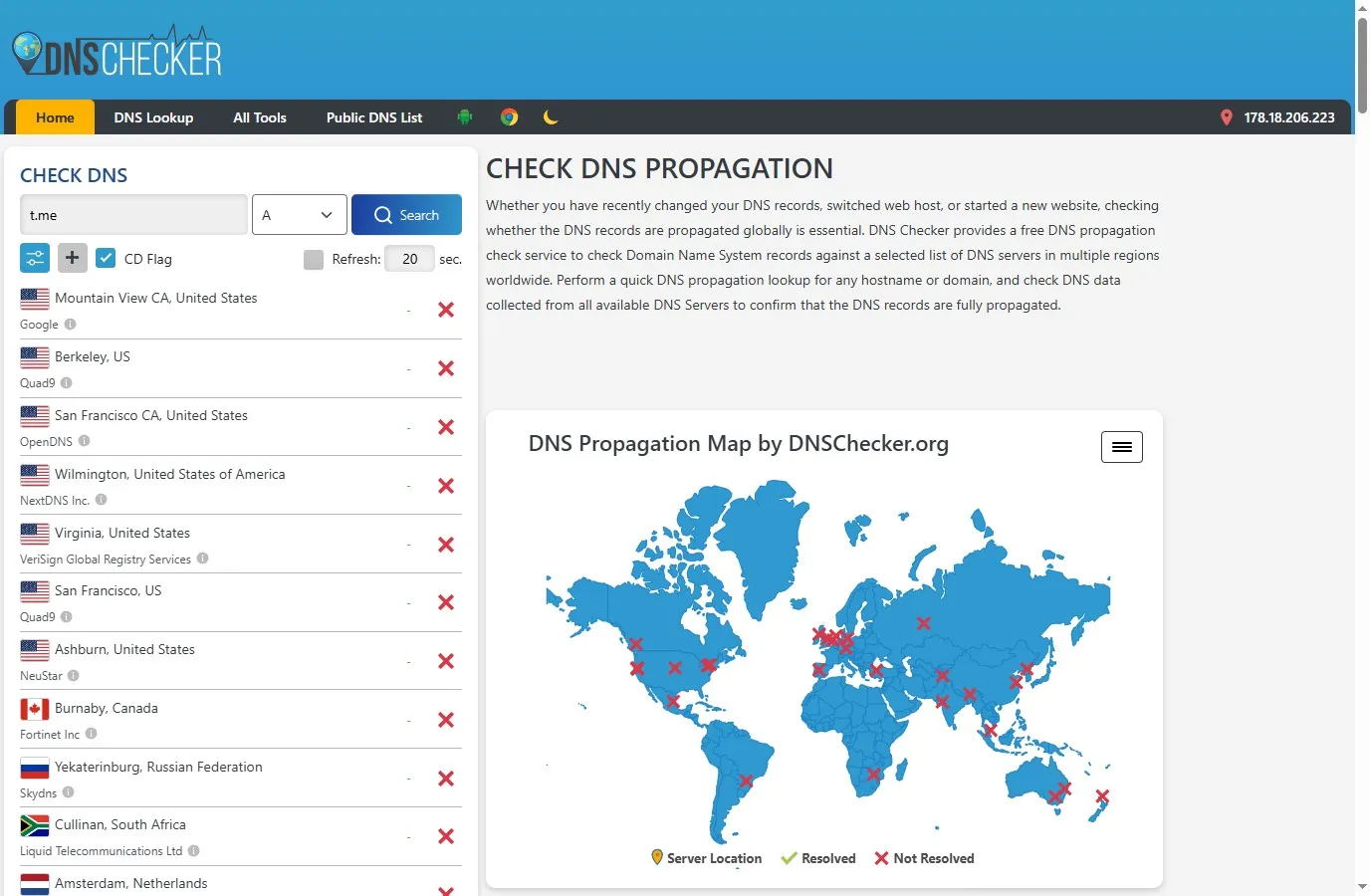The height and width of the screenshot is (896, 1370).
Task: Click info icon next to VeriSign Global Registry Services
Action: click(202, 559)
